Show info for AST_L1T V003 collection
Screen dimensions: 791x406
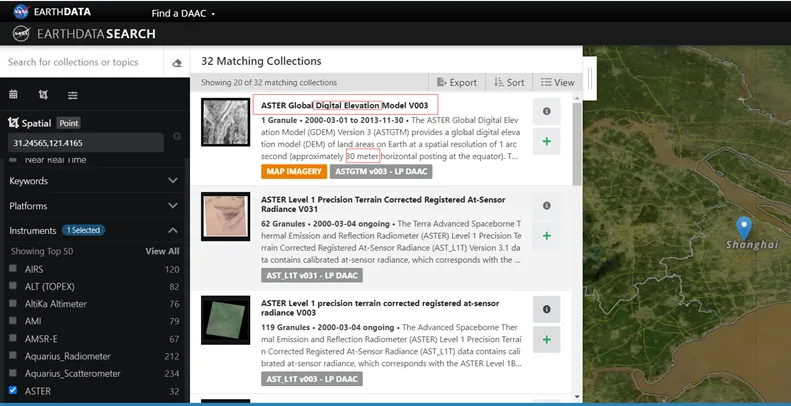click(546, 309)
